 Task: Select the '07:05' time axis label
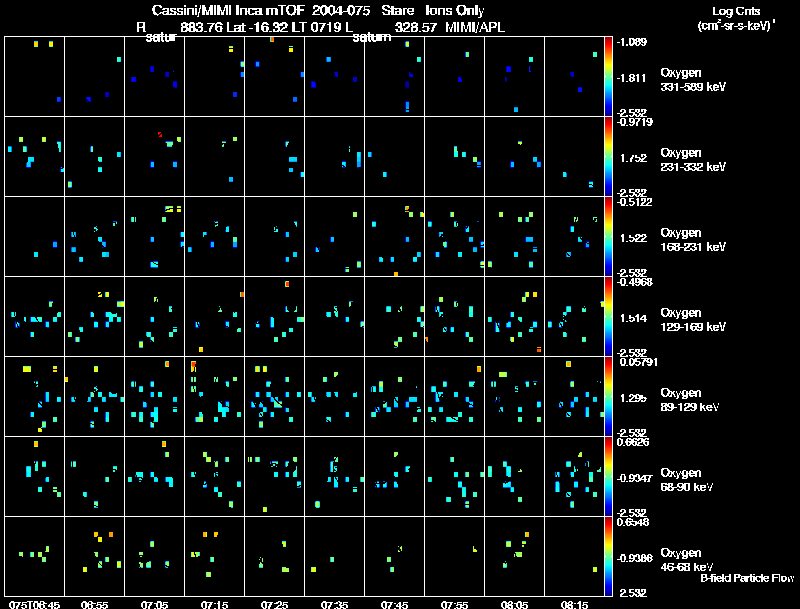[155, 604]
